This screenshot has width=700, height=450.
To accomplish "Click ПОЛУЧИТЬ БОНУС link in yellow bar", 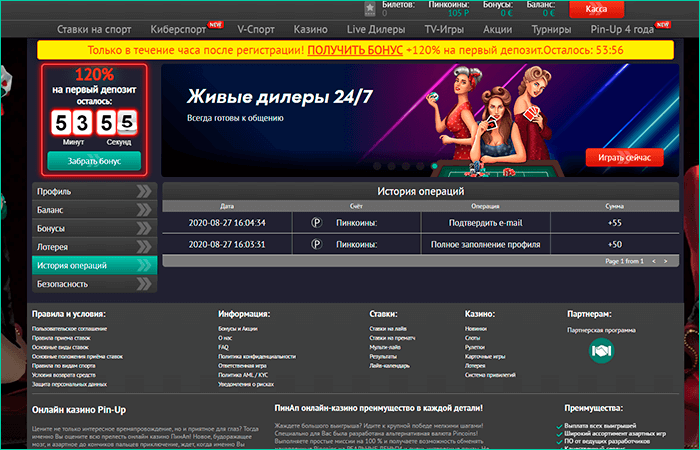I will coord(355,50).
